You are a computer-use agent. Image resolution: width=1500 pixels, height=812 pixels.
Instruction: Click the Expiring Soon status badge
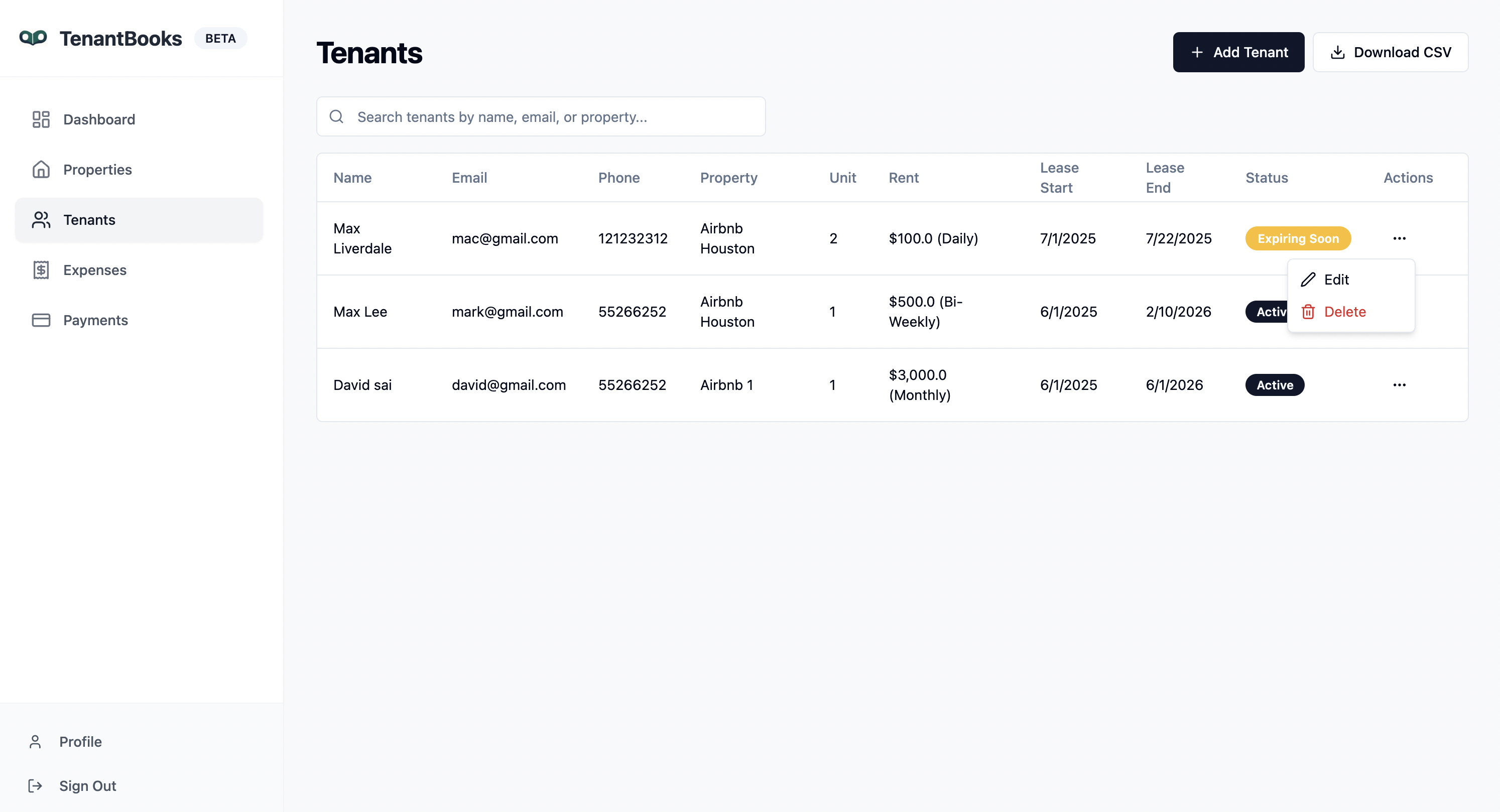click(x=1298, y=238)
